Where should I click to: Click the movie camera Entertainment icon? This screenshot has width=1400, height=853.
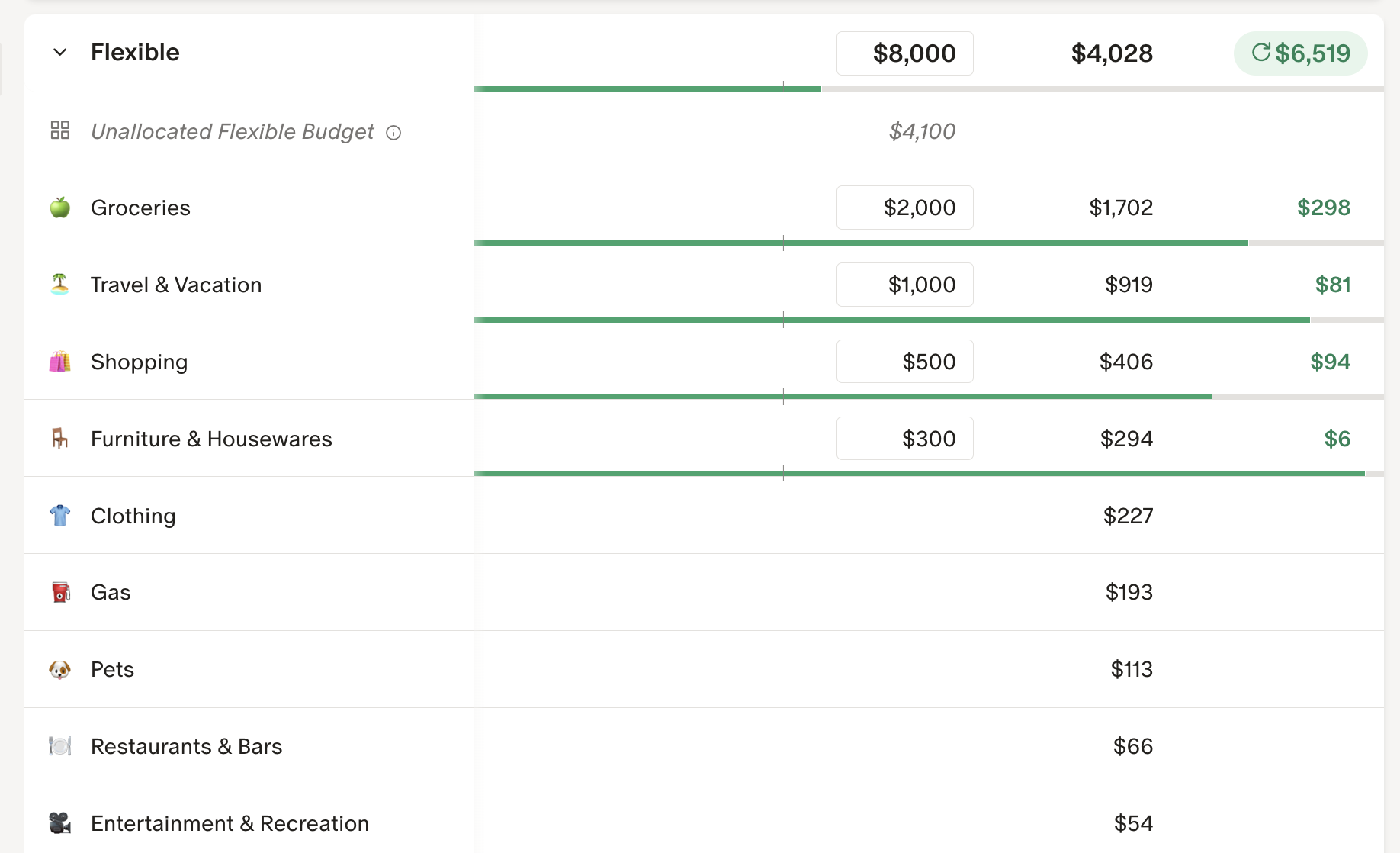60,823
